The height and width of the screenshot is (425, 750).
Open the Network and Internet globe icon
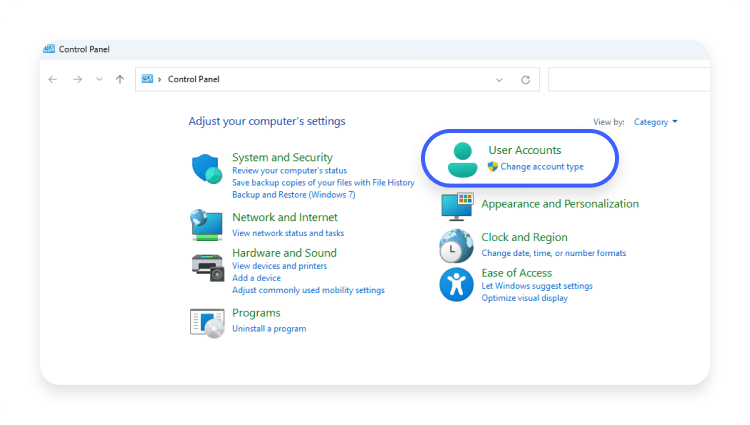tap(207, 225)
